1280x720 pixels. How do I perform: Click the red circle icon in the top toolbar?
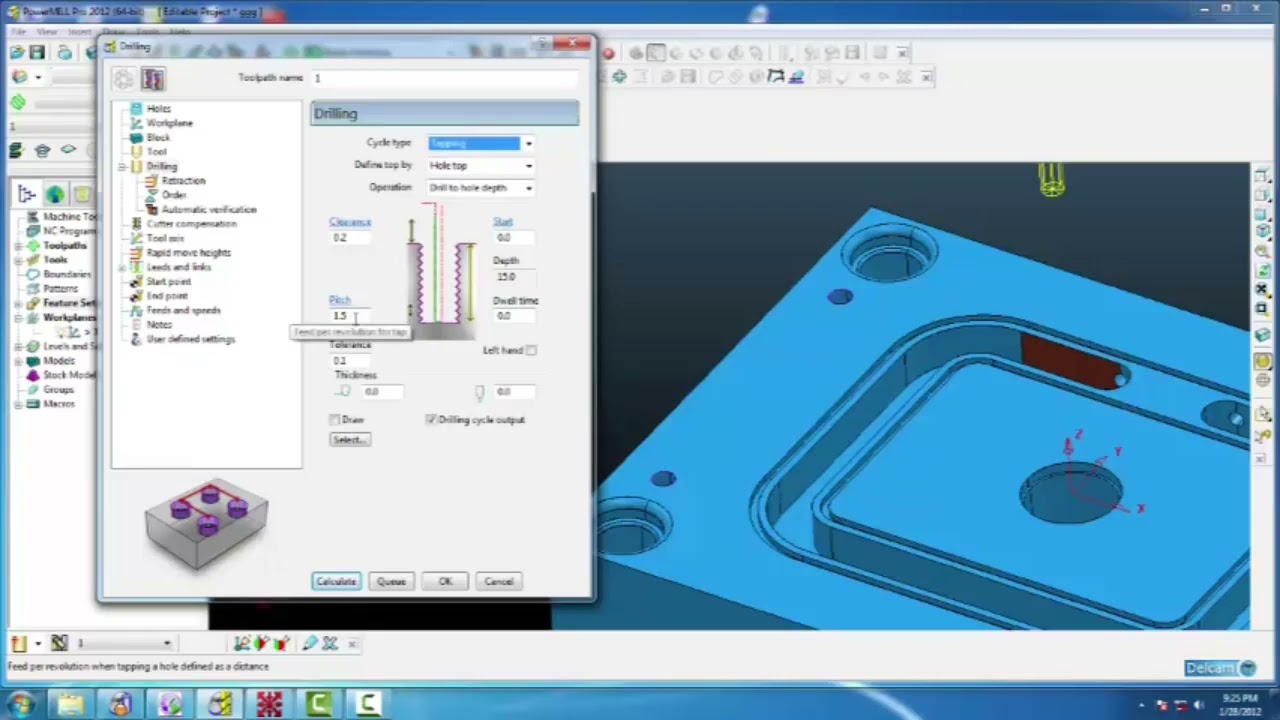(608, 53)
